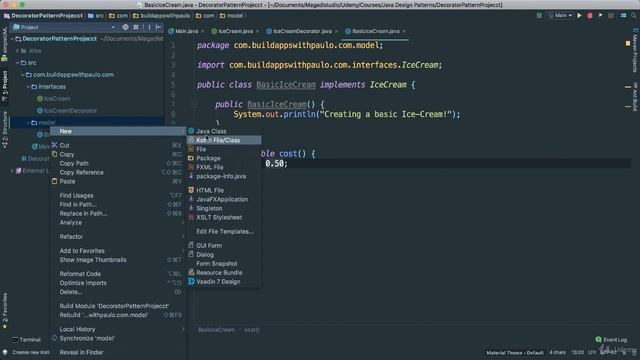Select Build Module 'DecoratorPatternProjecct'
This screenshot has height=360, width=640.
tap(118, 306)
